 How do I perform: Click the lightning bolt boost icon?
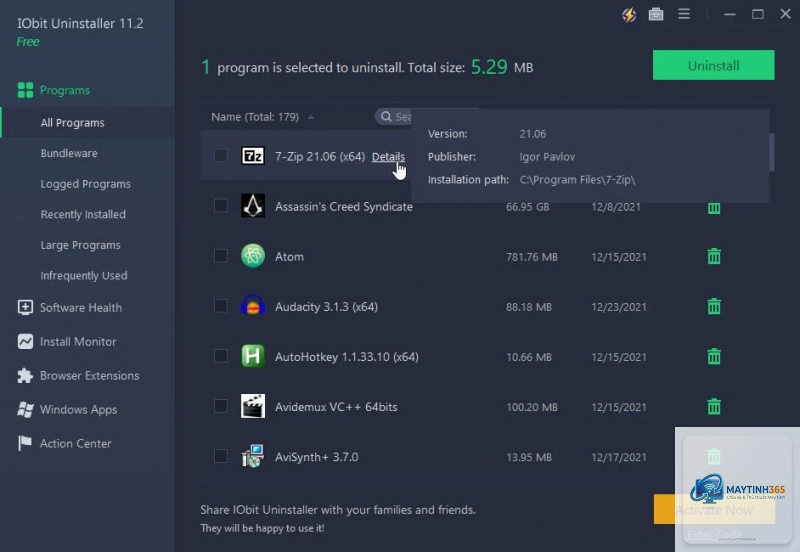[629, 15]
